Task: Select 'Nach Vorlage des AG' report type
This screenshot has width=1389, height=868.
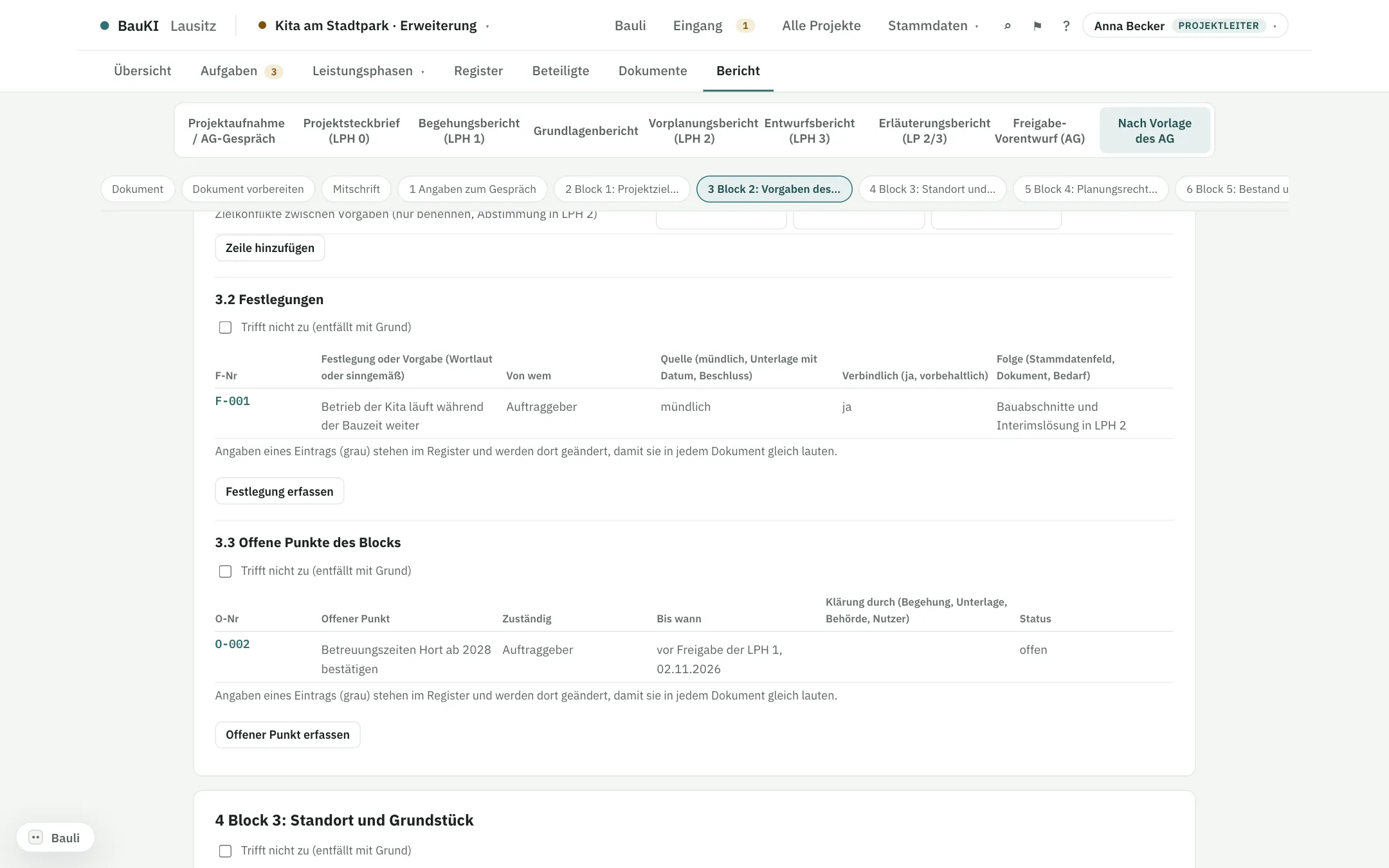Action: click(1155, 131)
